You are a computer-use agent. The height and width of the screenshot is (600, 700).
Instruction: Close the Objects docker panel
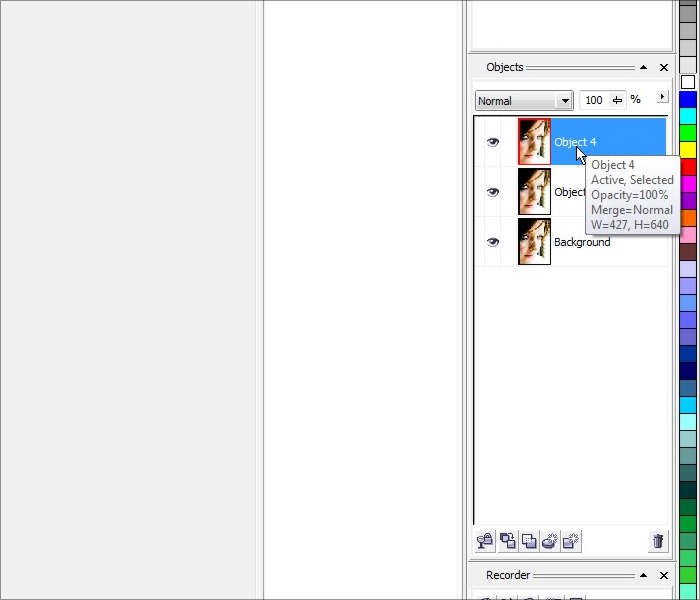pos(664,68)
